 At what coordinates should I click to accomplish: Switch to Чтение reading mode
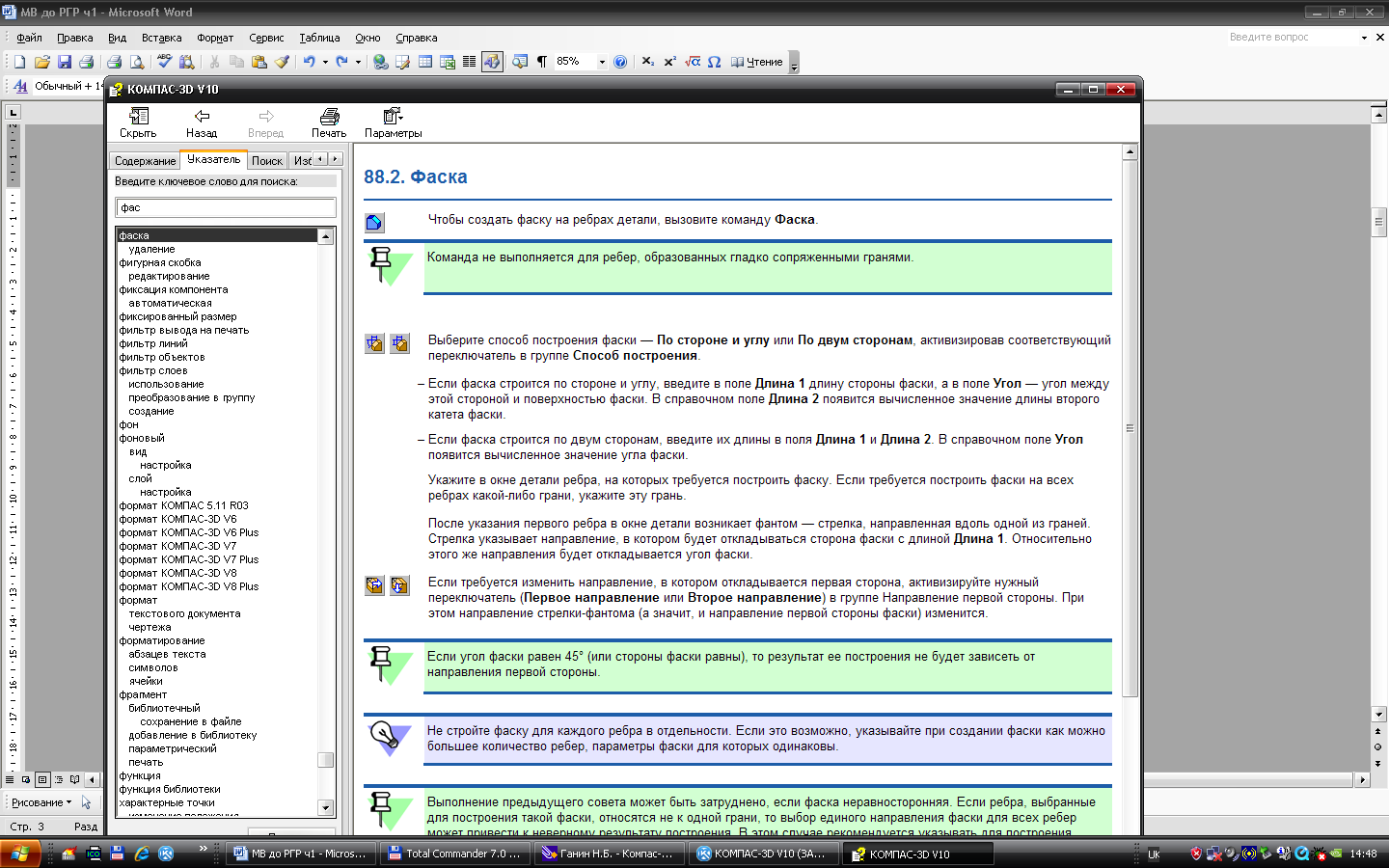(x=756, y=62)
